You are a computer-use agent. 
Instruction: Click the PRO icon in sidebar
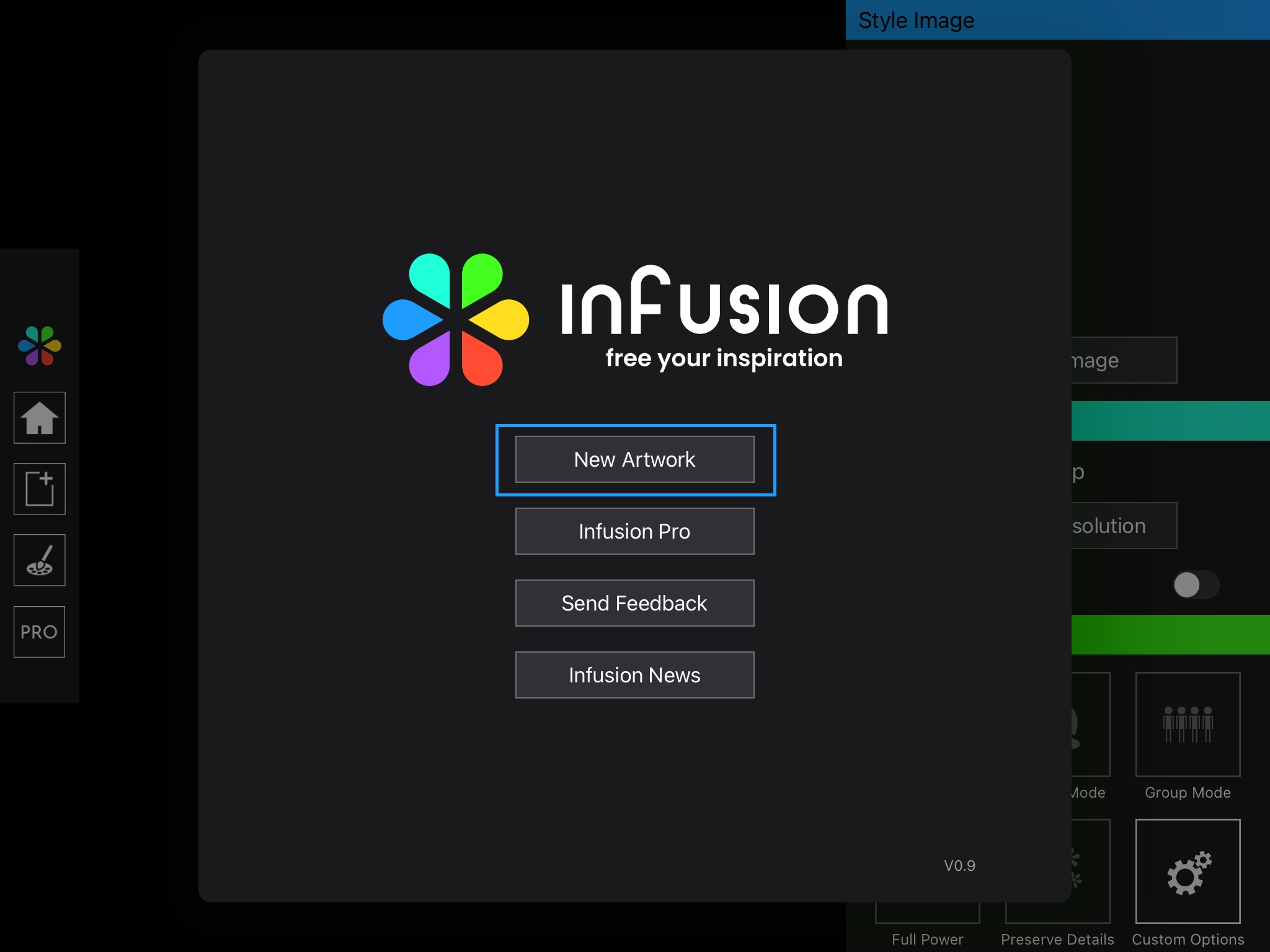coord(40,632)
